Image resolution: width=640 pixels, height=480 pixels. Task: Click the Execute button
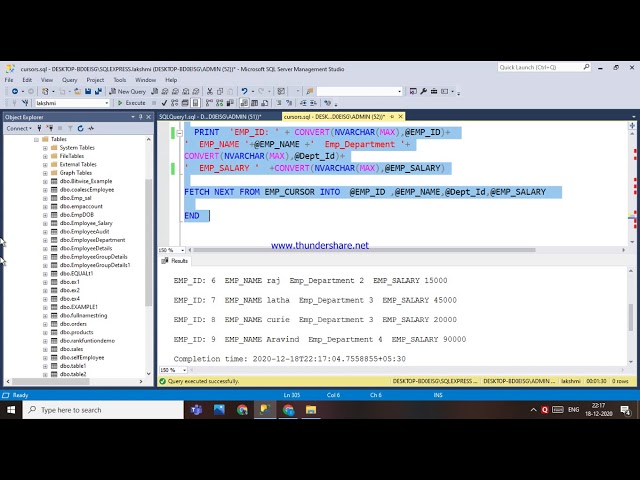[131, 103]
